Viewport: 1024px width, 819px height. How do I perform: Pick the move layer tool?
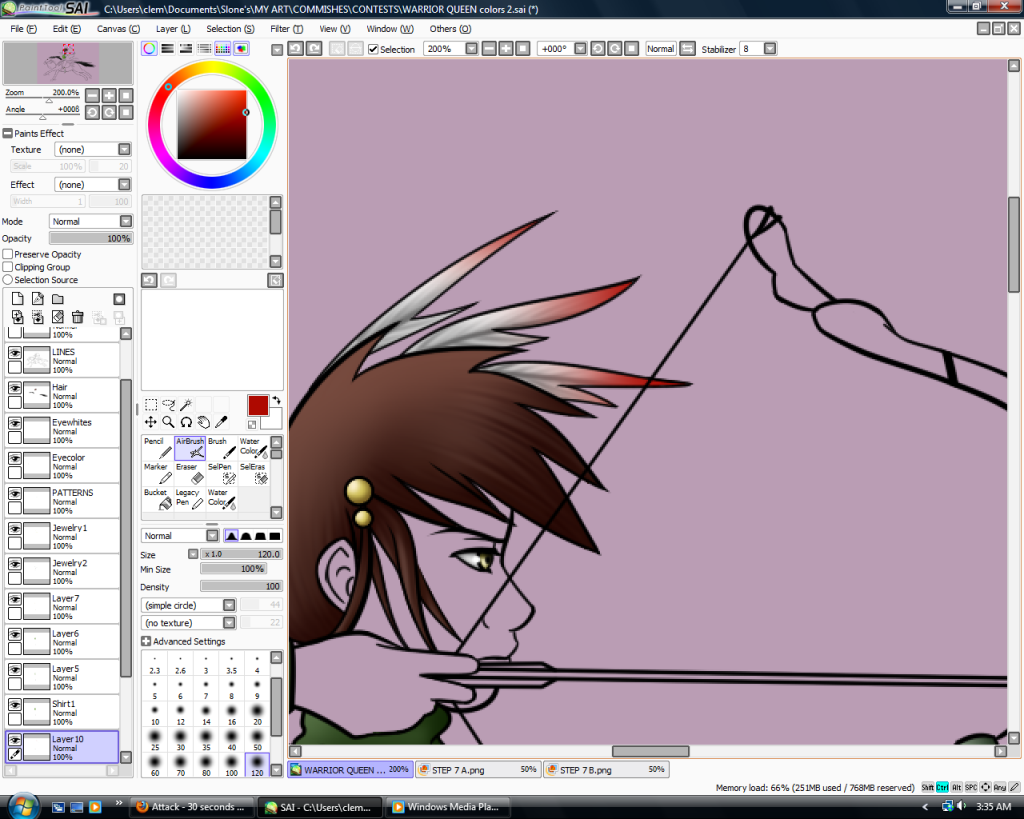coord(151,422)
